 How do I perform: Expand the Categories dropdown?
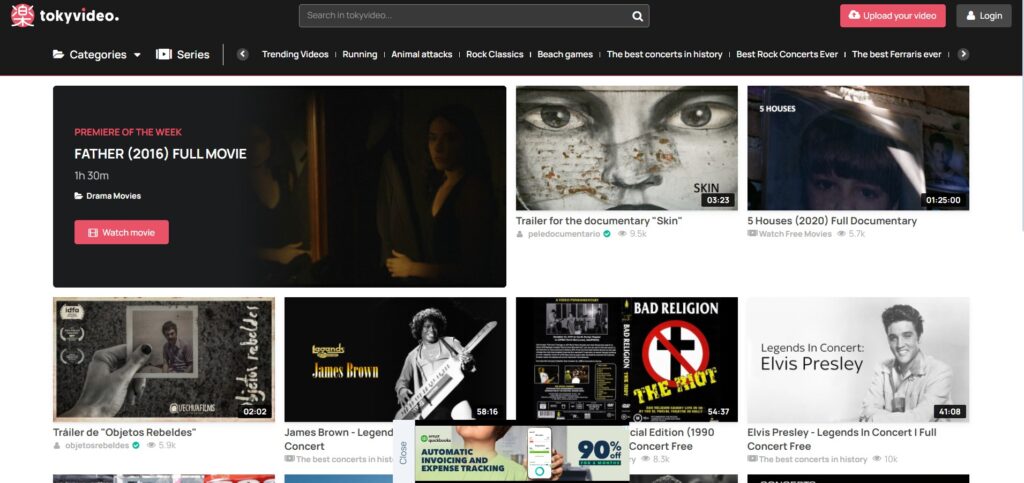[x=97, y=54]
